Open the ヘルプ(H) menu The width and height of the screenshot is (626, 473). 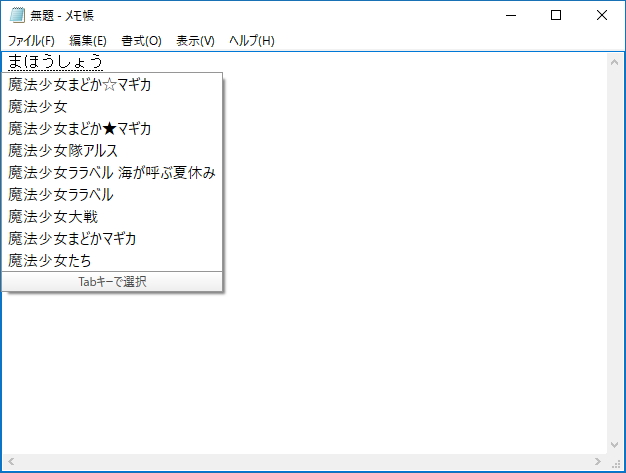[252, 41]
